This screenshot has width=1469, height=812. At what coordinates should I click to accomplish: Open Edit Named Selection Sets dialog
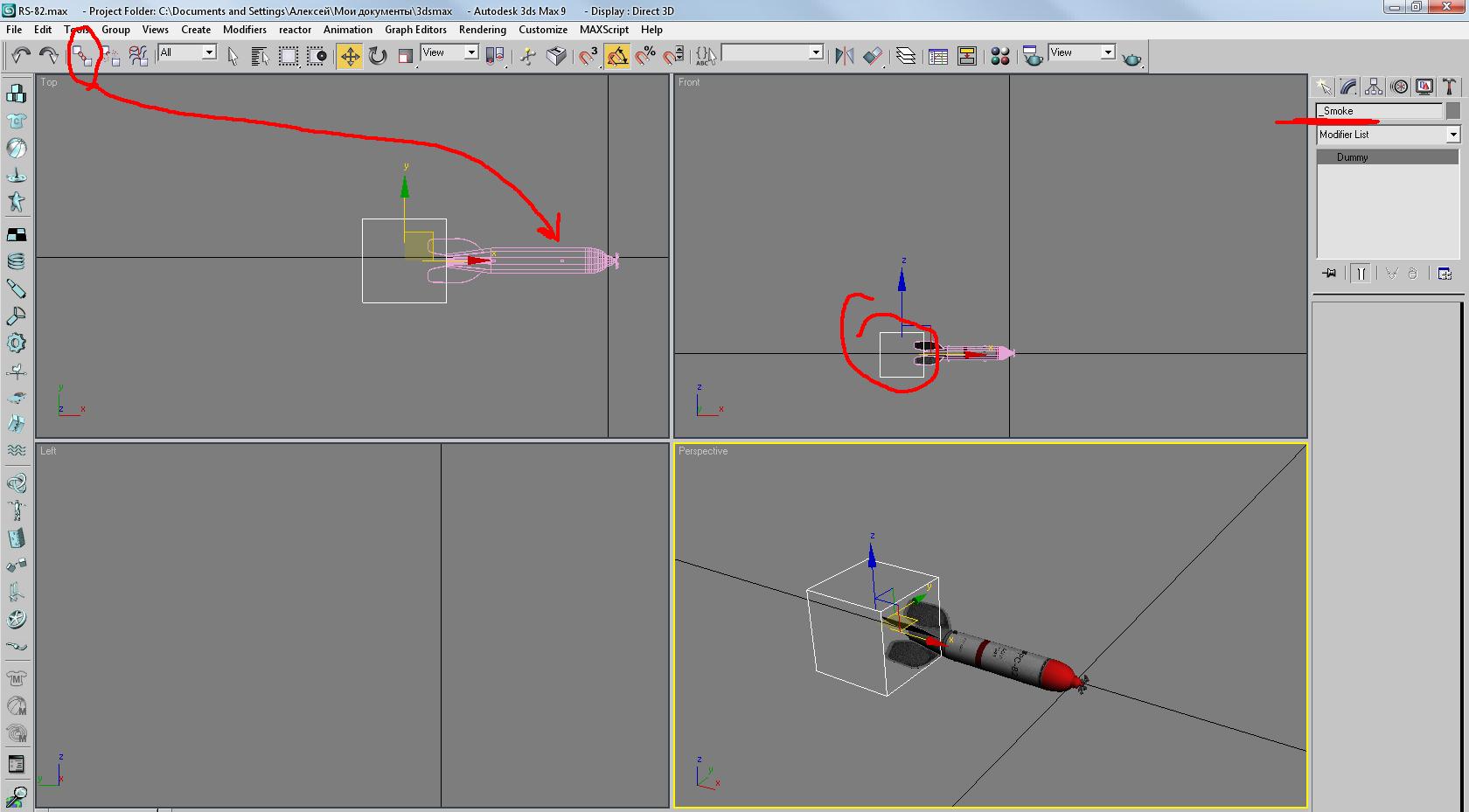pyautogui.click(x=706, y=56)
